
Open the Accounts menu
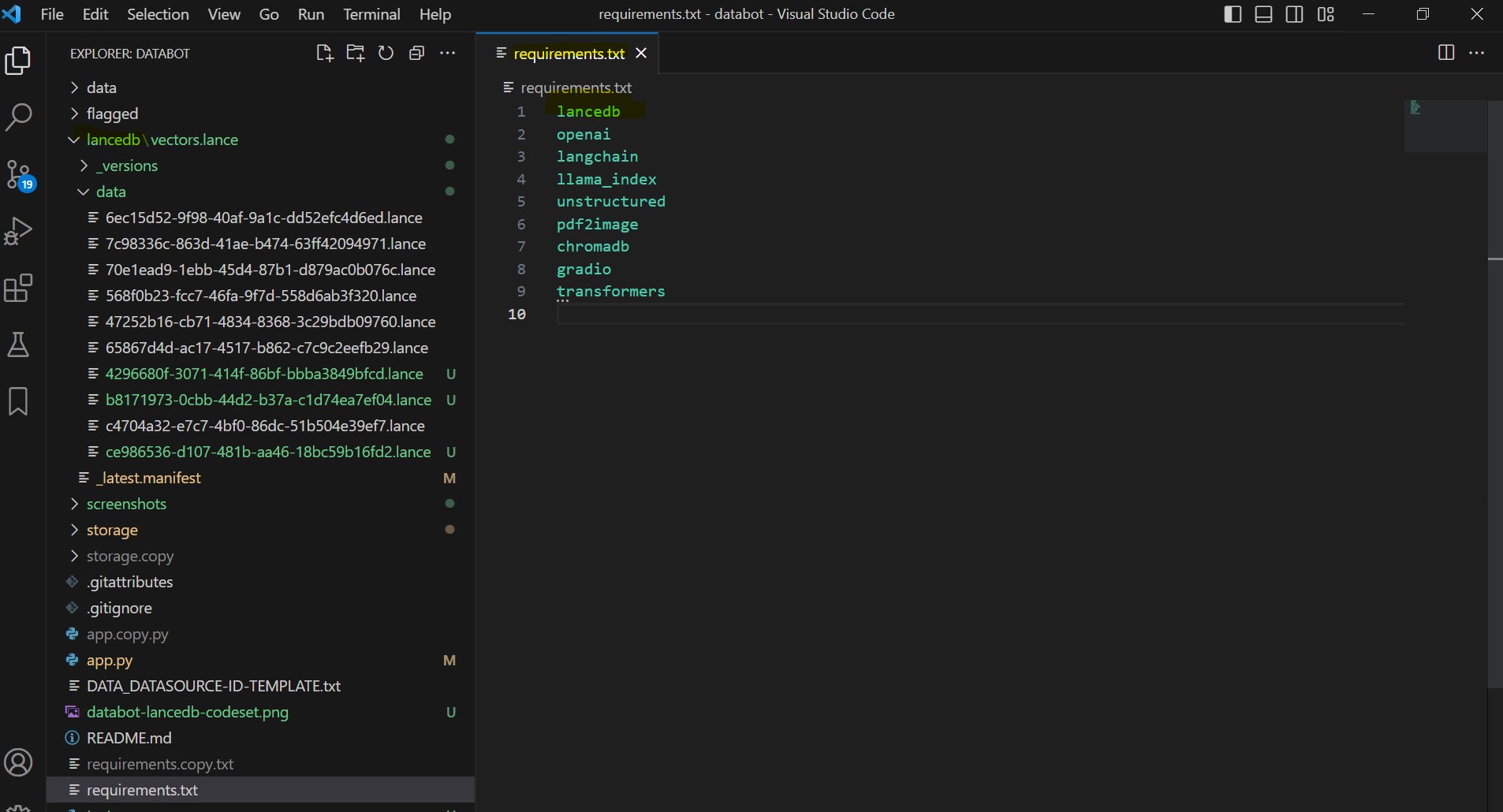pos(18,762)
